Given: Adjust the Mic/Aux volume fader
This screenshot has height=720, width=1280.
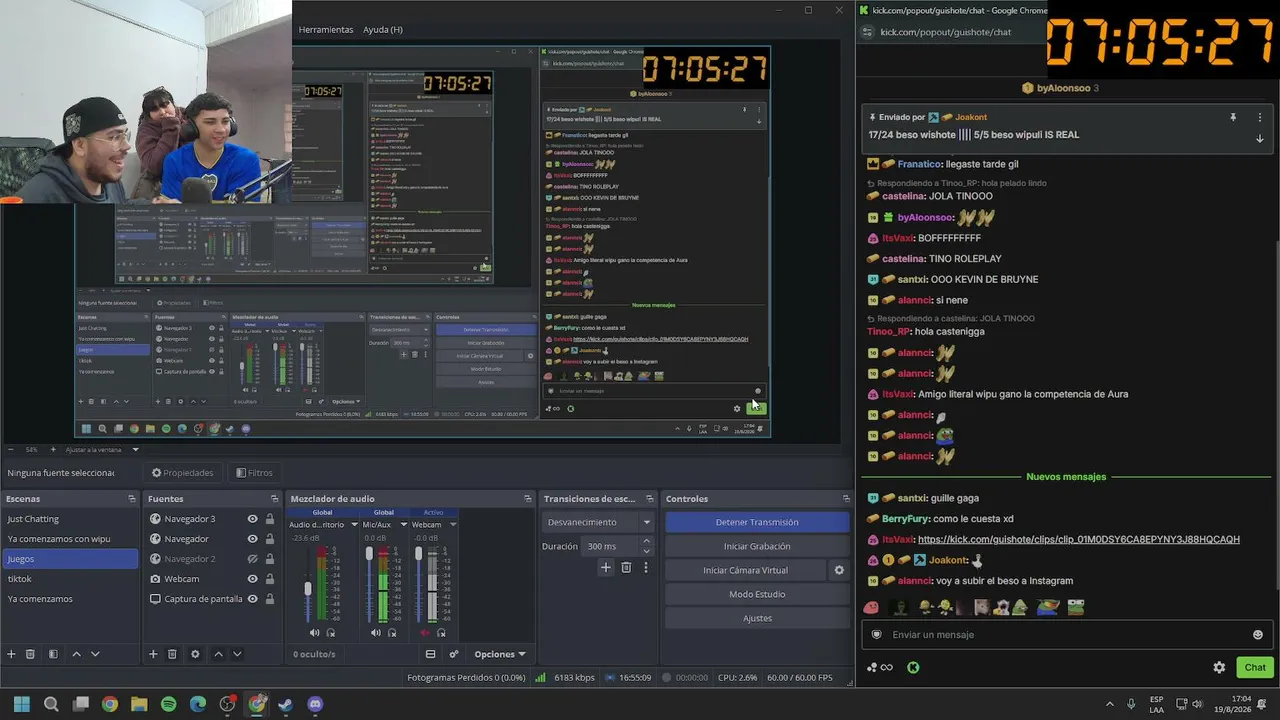Looking at the screenshot, I should coord(369,555).
